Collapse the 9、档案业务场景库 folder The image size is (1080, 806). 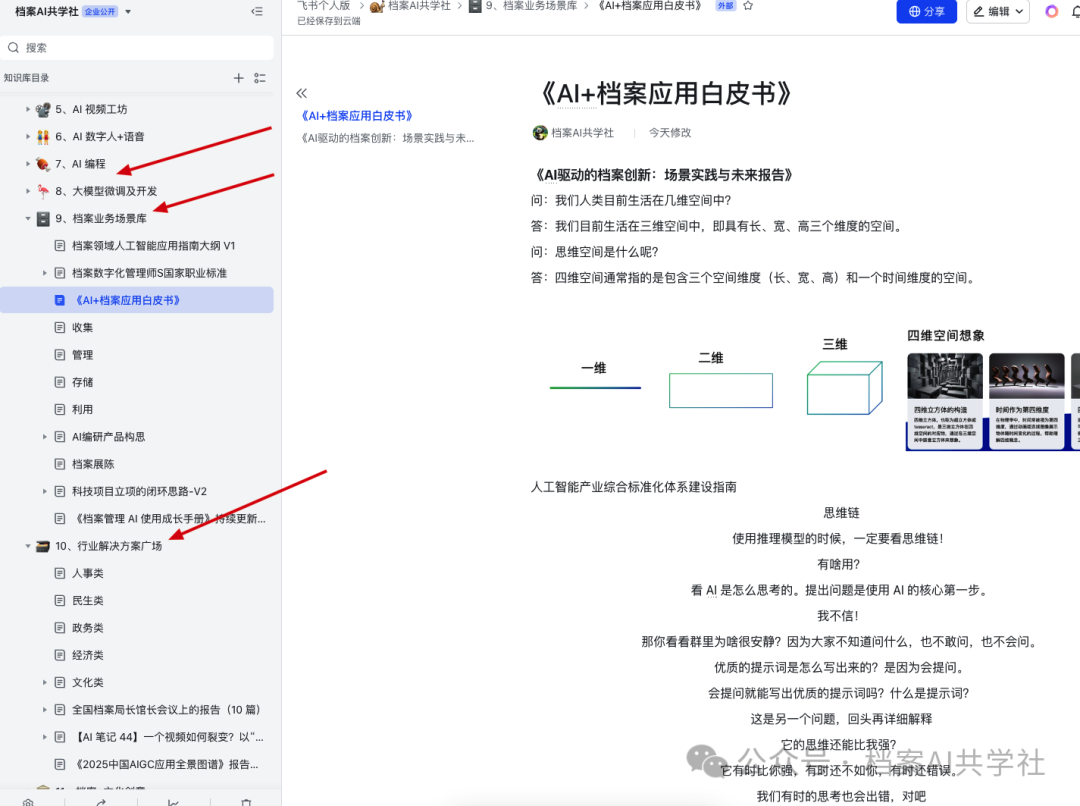tap(28, 218)
